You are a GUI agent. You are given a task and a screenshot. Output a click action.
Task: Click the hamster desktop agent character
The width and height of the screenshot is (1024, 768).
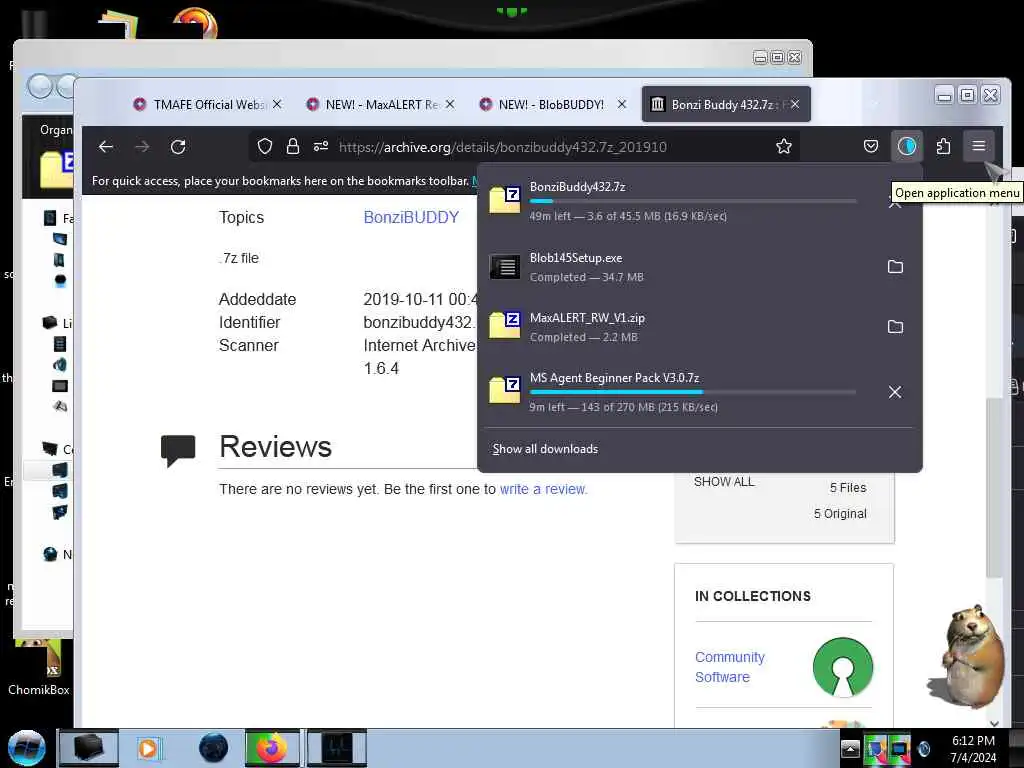tap(968, 657)
